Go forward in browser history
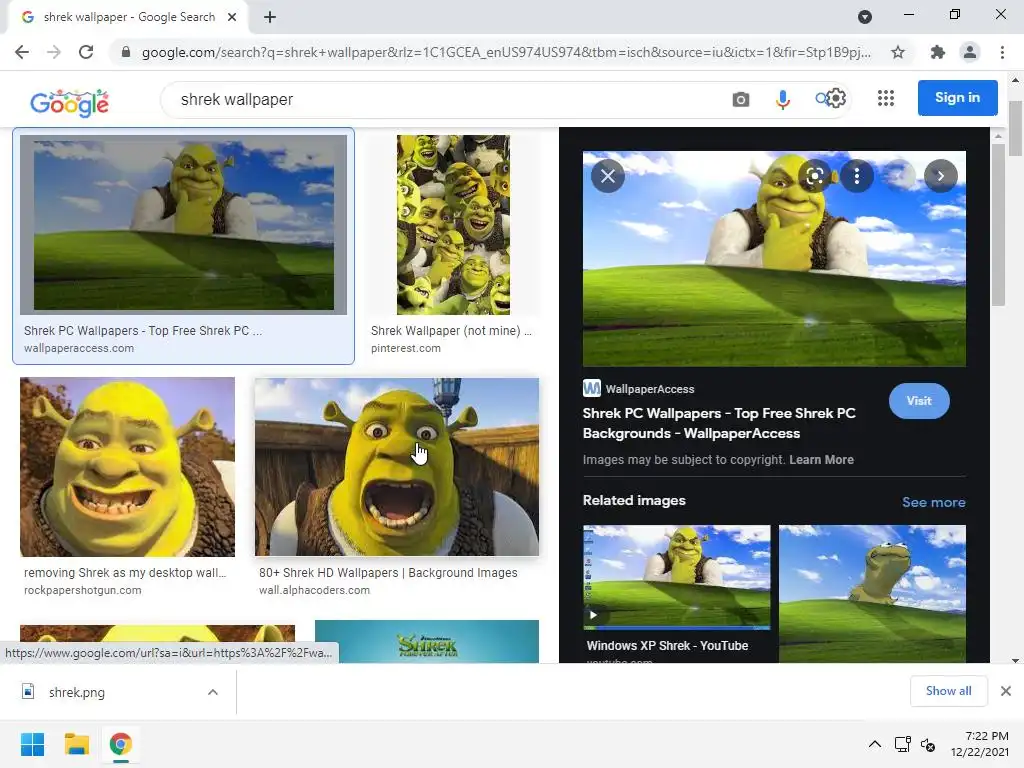The image size is (1024, 768). (54, 52)
